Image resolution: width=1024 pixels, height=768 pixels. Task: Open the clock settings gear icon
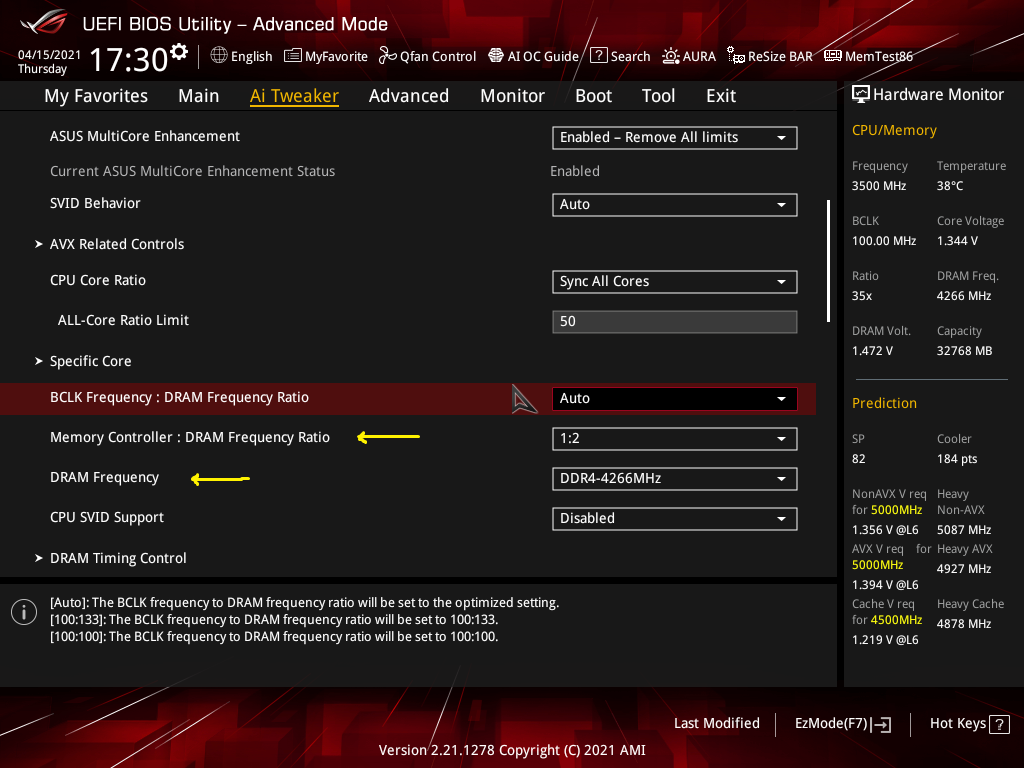pos(178,52)
